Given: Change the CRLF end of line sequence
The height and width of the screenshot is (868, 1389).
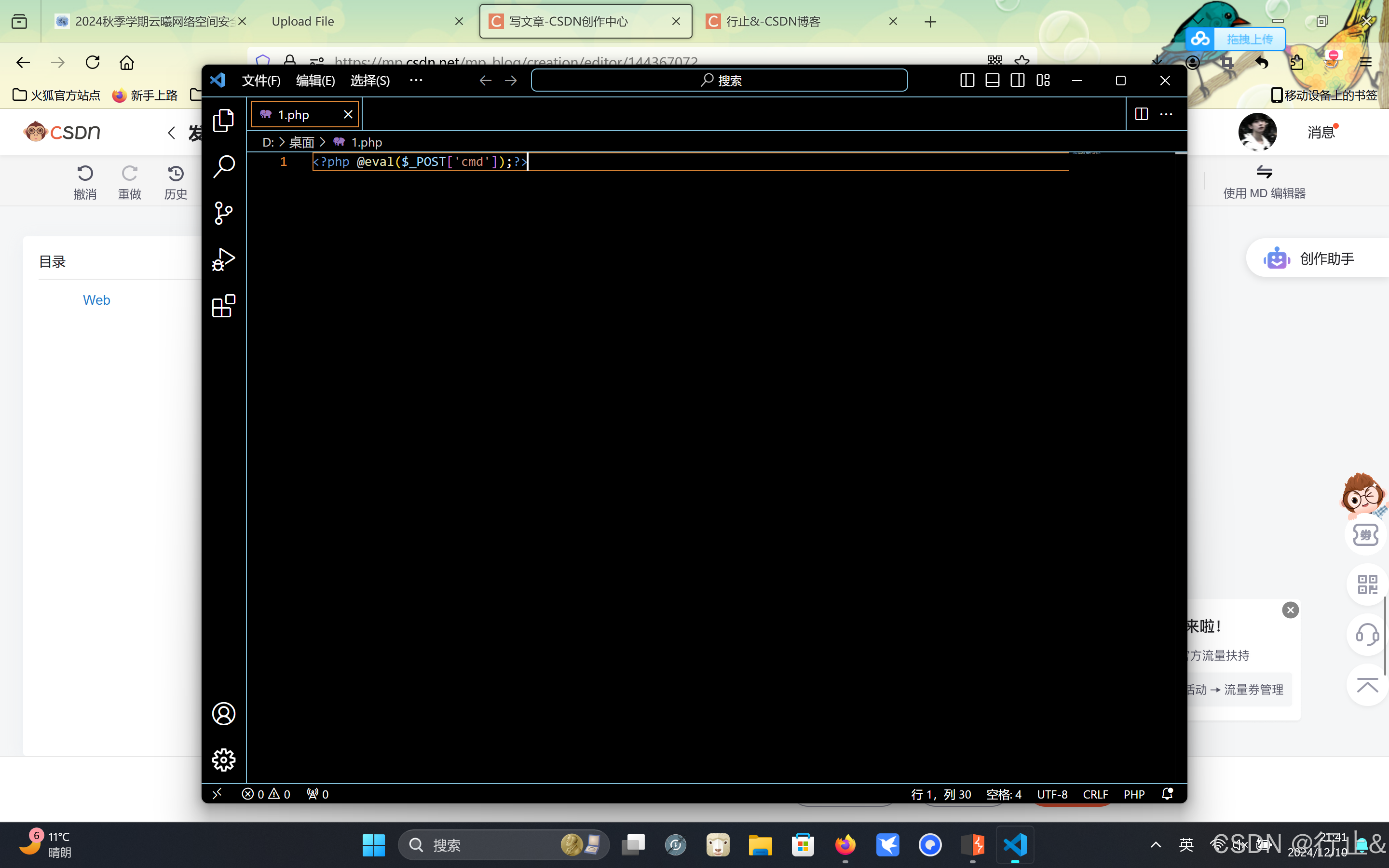Looking at the screenshot, I should [x=1095, y=794].
